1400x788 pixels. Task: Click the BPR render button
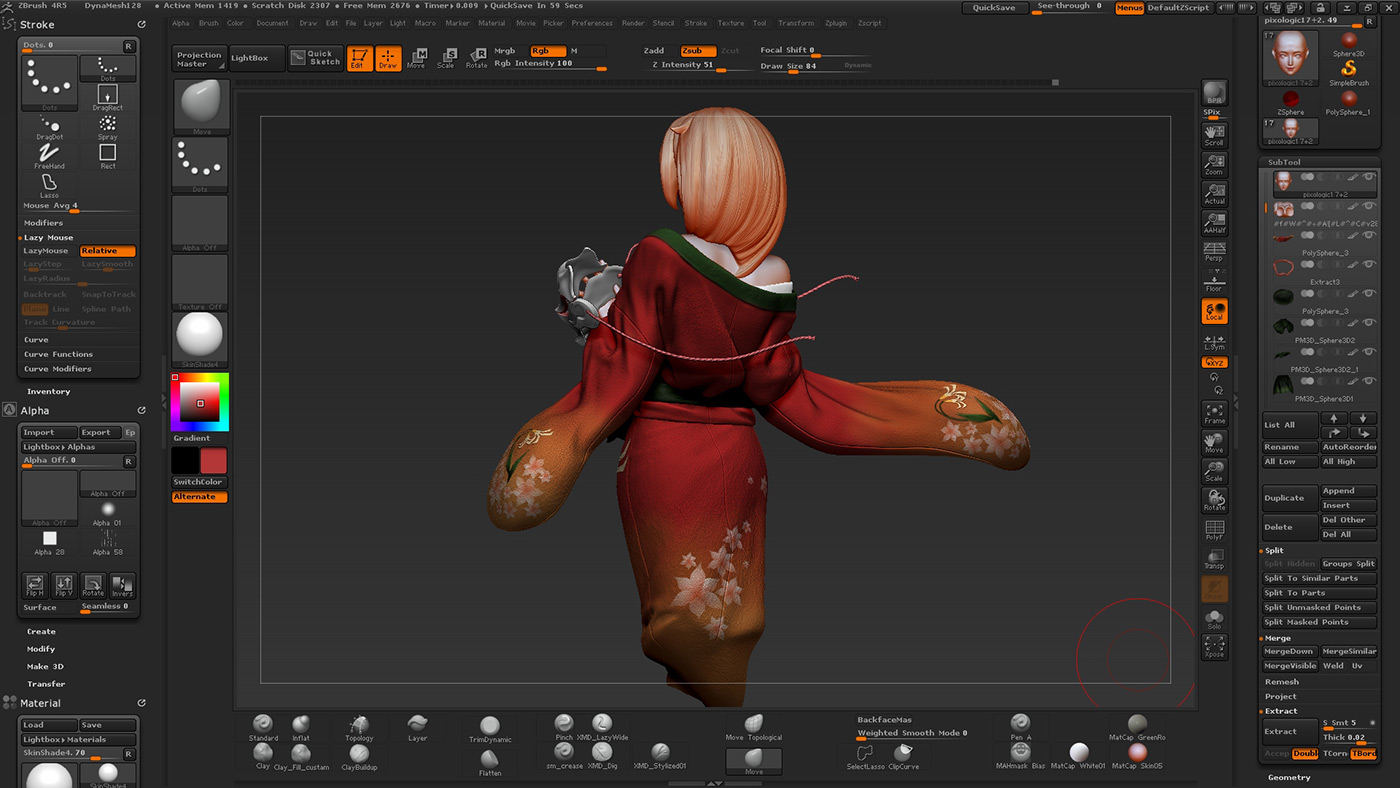point(1214,93)
